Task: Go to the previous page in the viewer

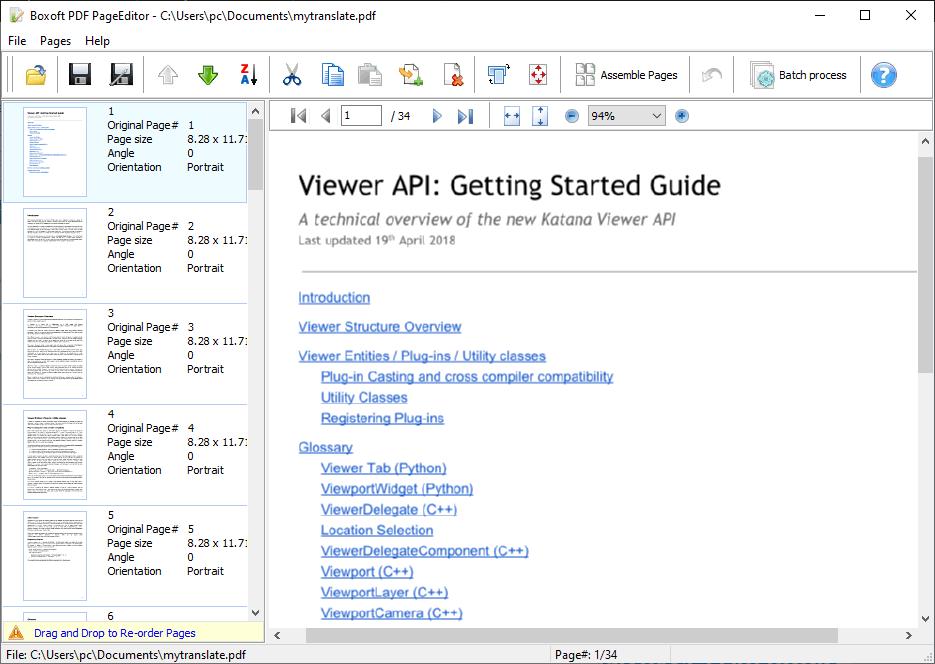Action: (325, 116)
